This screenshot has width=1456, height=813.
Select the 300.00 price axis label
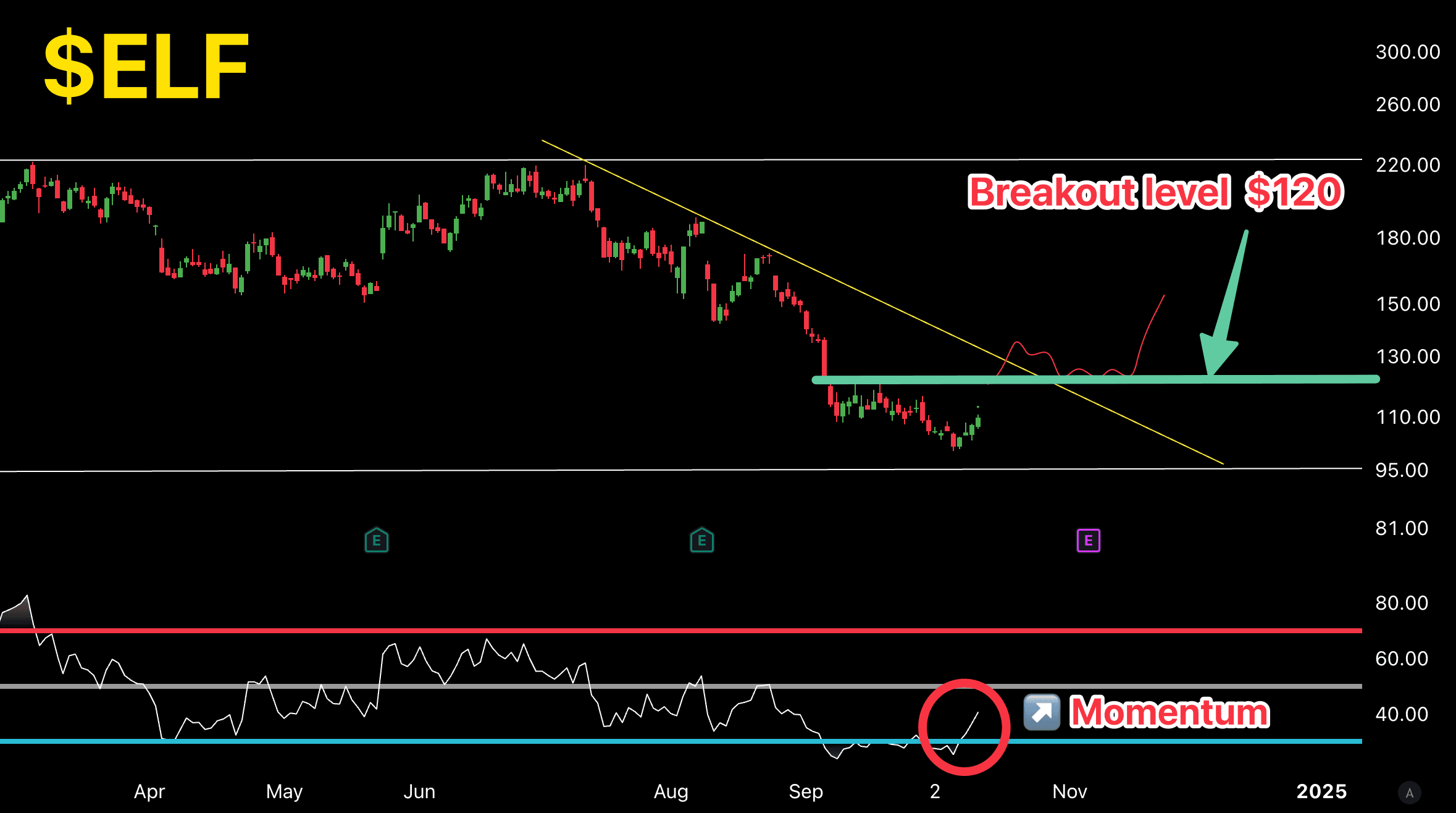pos(1408,52)
